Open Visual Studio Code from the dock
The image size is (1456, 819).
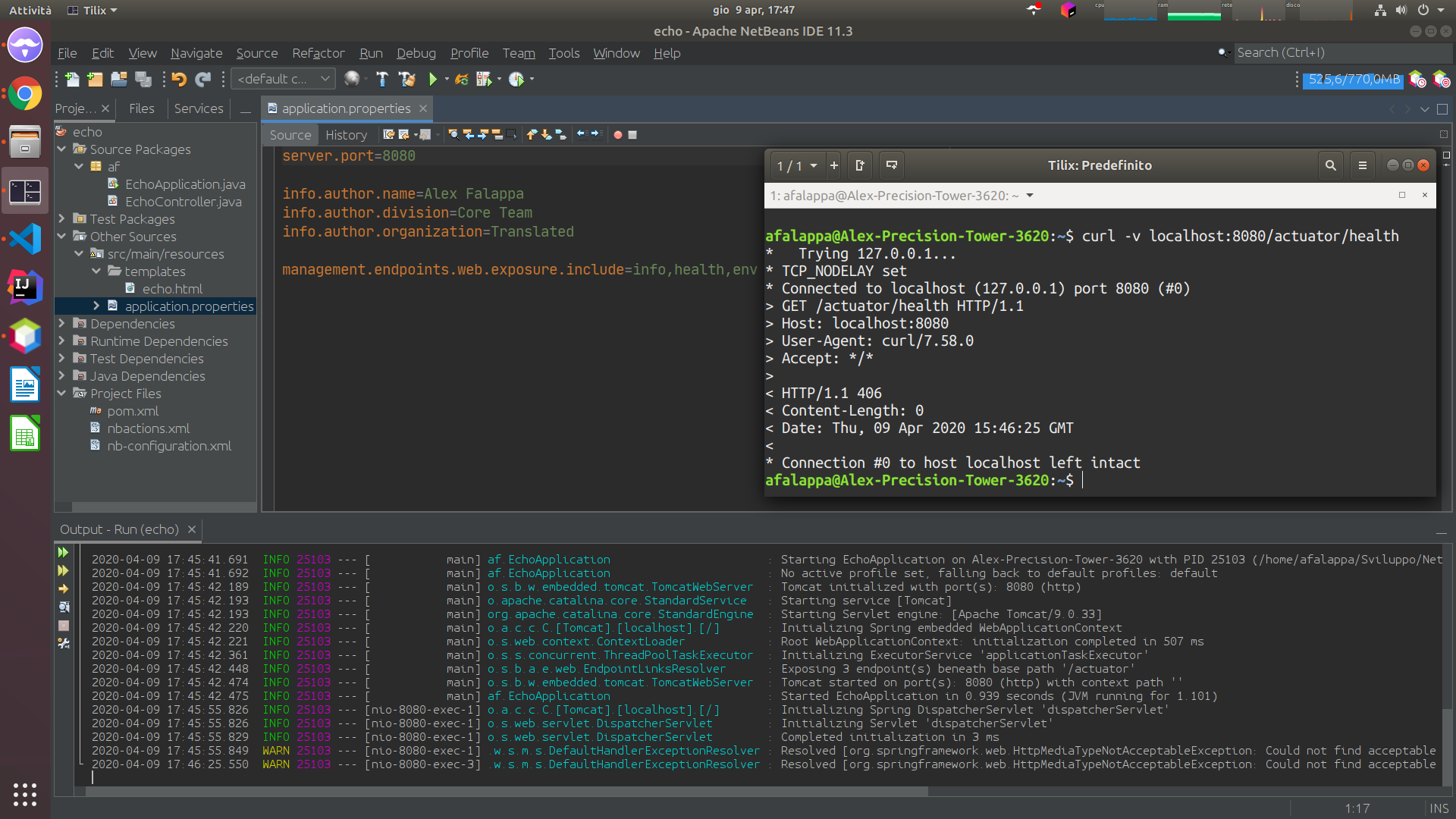pyautogui.click(x=25, y=239)
